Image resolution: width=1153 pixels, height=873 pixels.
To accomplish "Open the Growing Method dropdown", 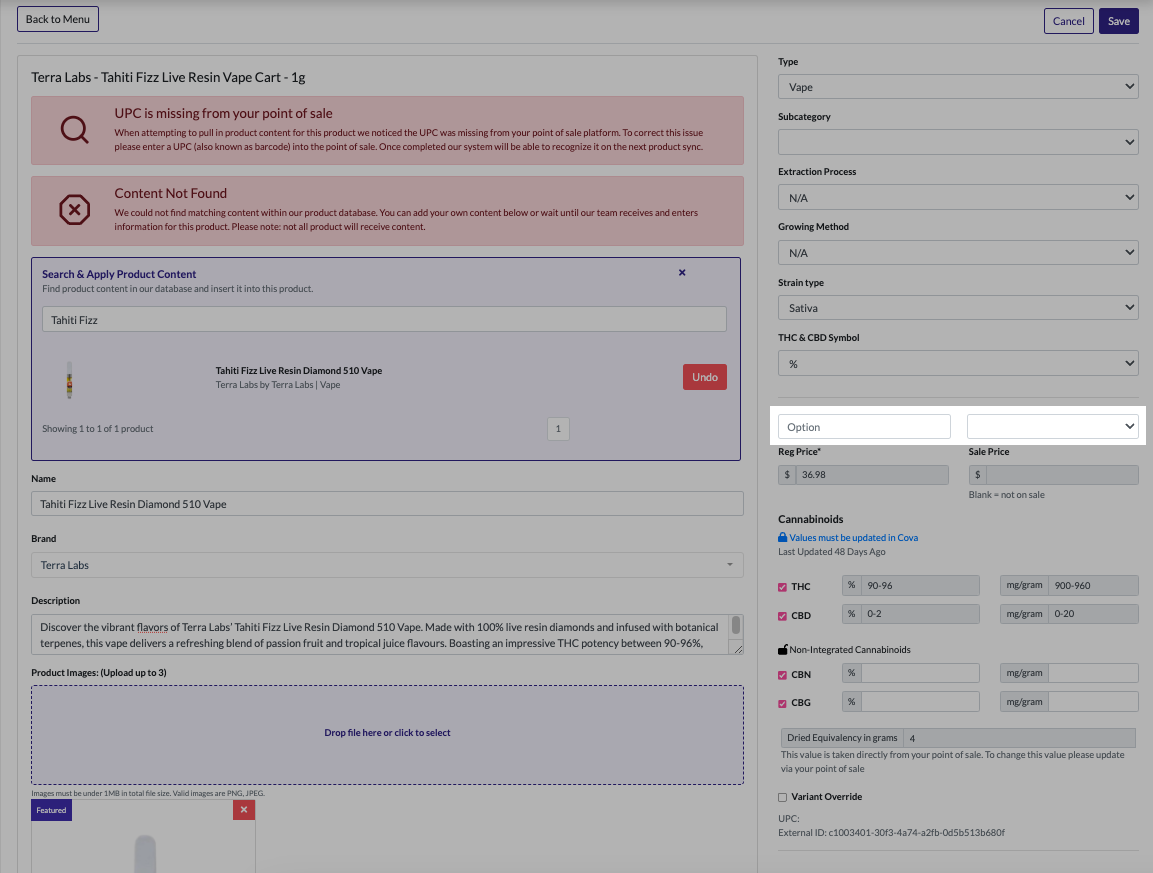I will click(958, 252).
